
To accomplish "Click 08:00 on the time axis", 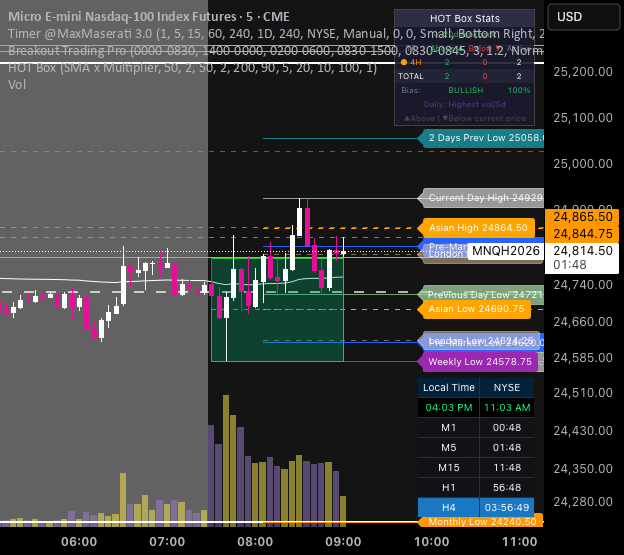I will pyautogui.click(x=255, y=541).
